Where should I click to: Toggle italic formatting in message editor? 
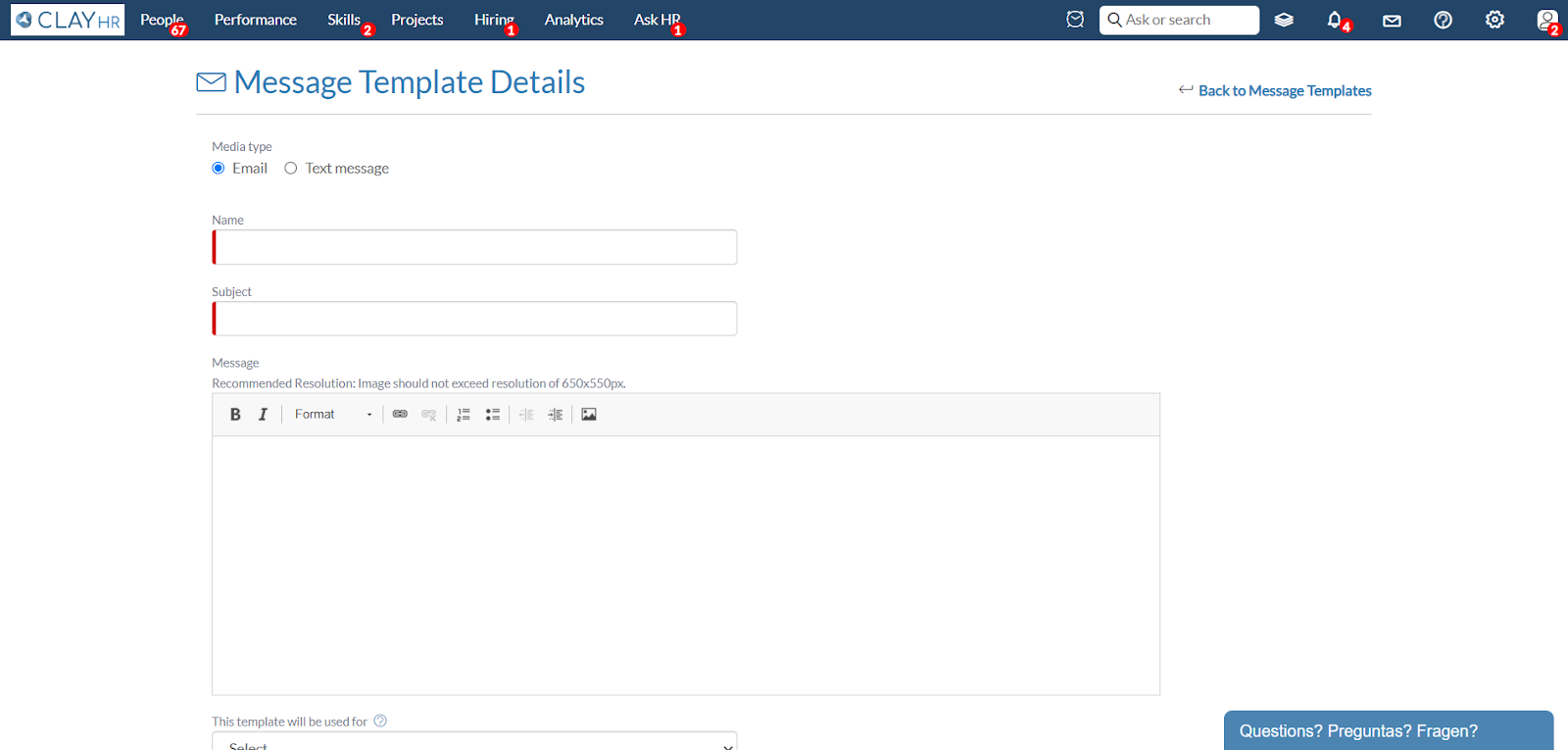click(263, 415)
